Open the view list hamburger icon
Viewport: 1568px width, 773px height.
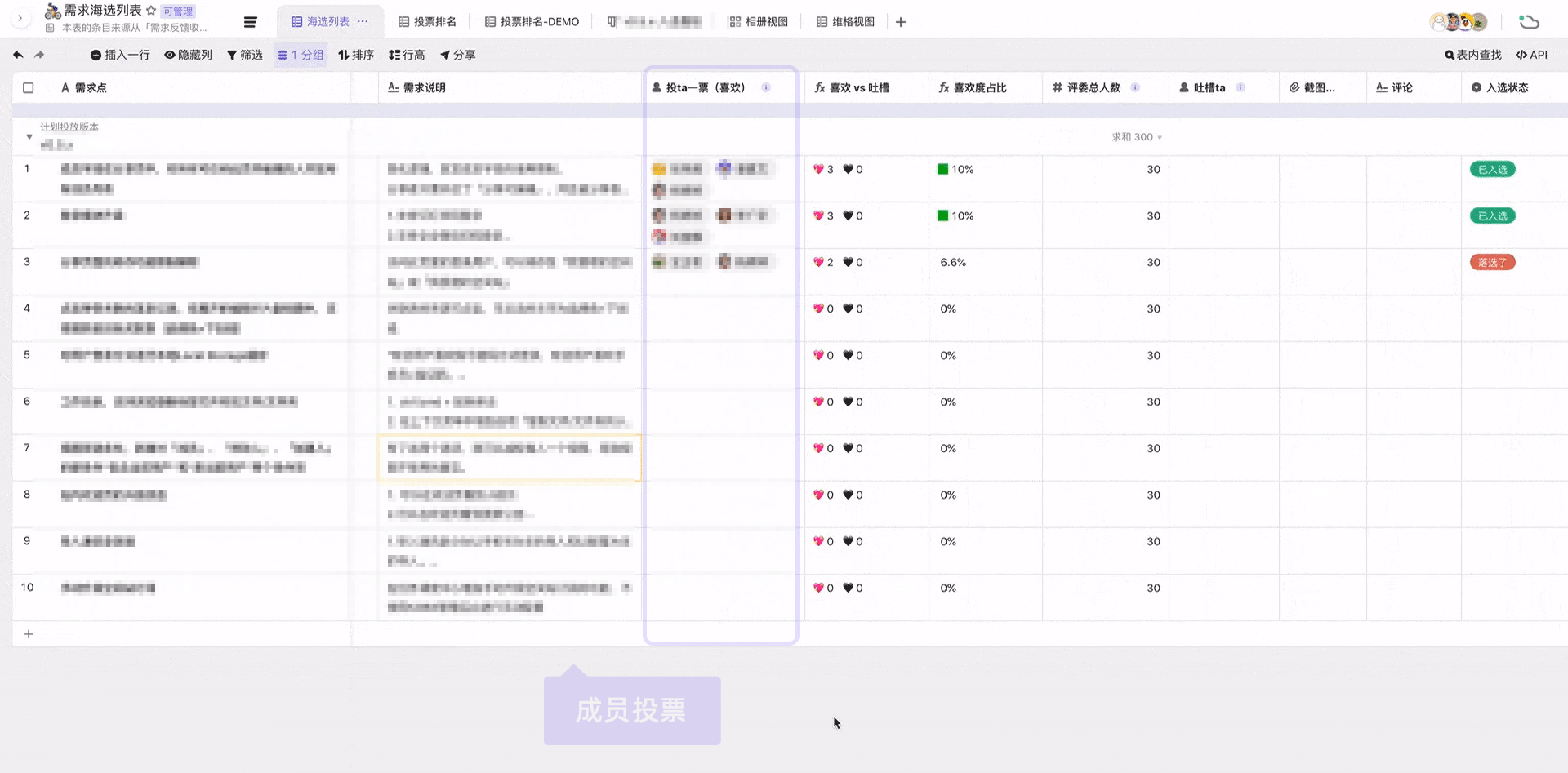click(x=250, y=22)
